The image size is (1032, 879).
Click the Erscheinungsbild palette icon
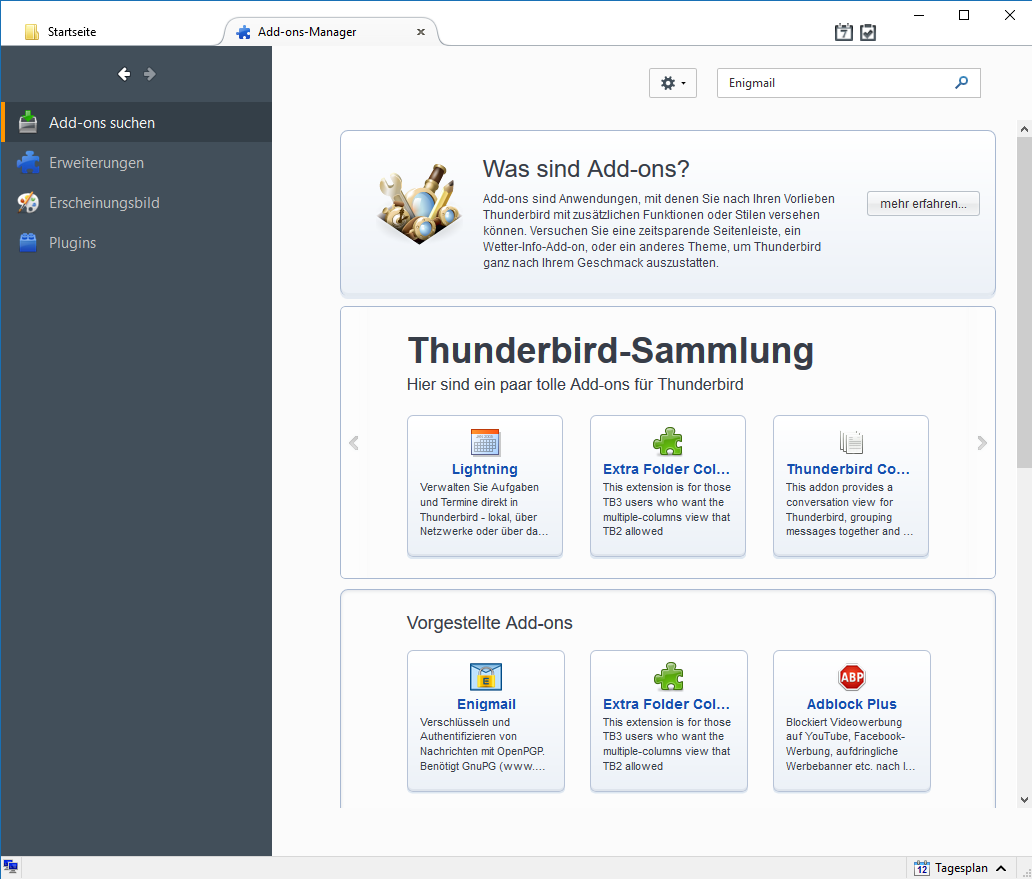click(28, 203)
